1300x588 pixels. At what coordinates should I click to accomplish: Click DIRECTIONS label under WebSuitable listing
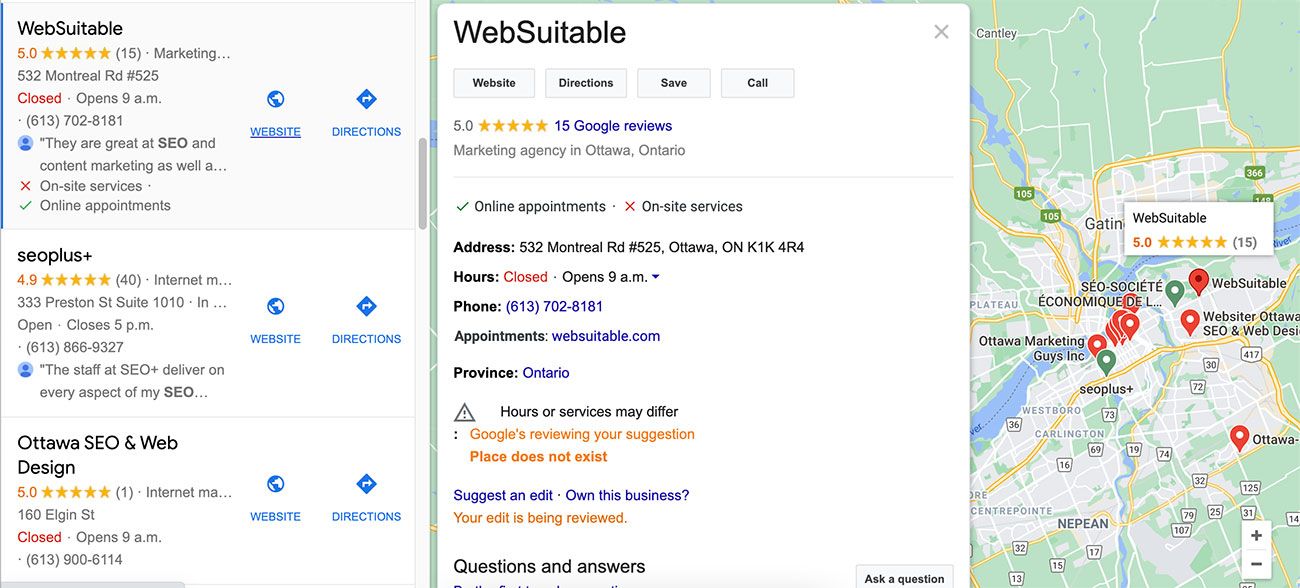click(366, 132)
